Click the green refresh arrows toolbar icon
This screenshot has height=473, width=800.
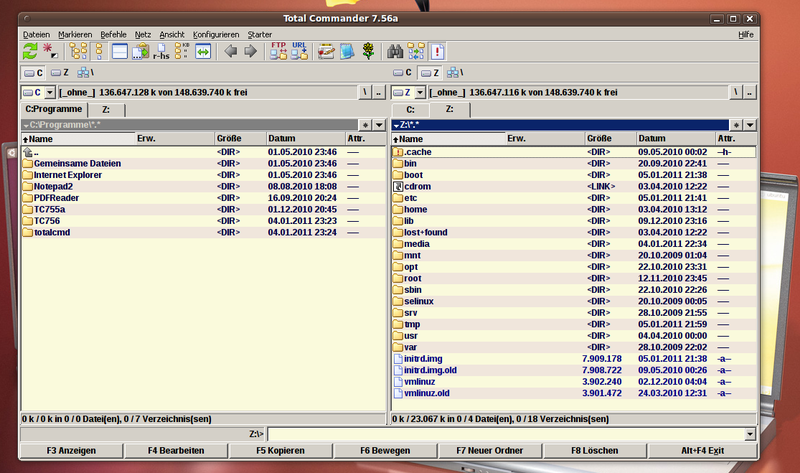(31, 51)
